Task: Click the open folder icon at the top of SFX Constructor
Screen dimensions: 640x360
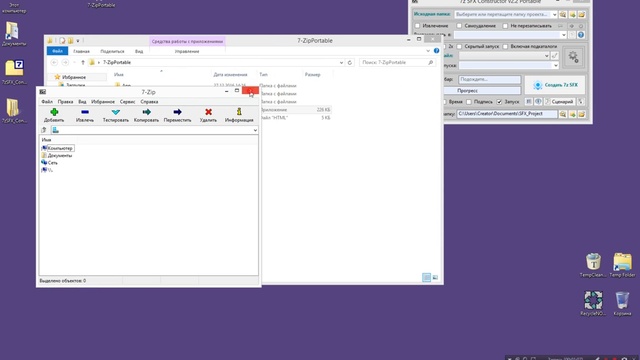Action: pos(582,15)
